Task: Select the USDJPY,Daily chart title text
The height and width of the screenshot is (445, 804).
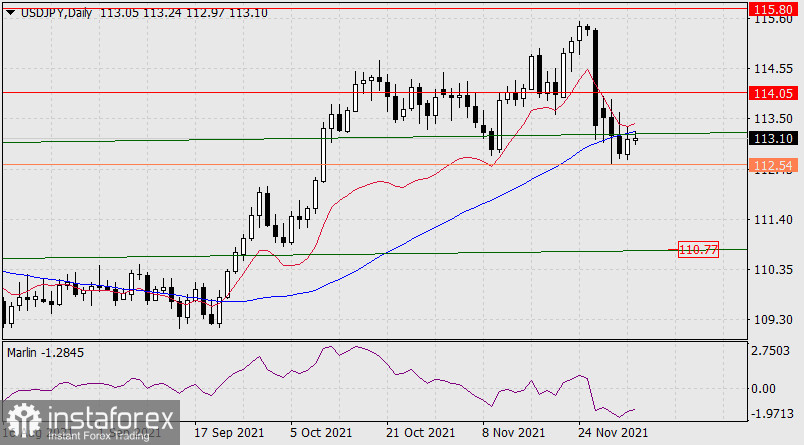Action: (x=56, y=10)
